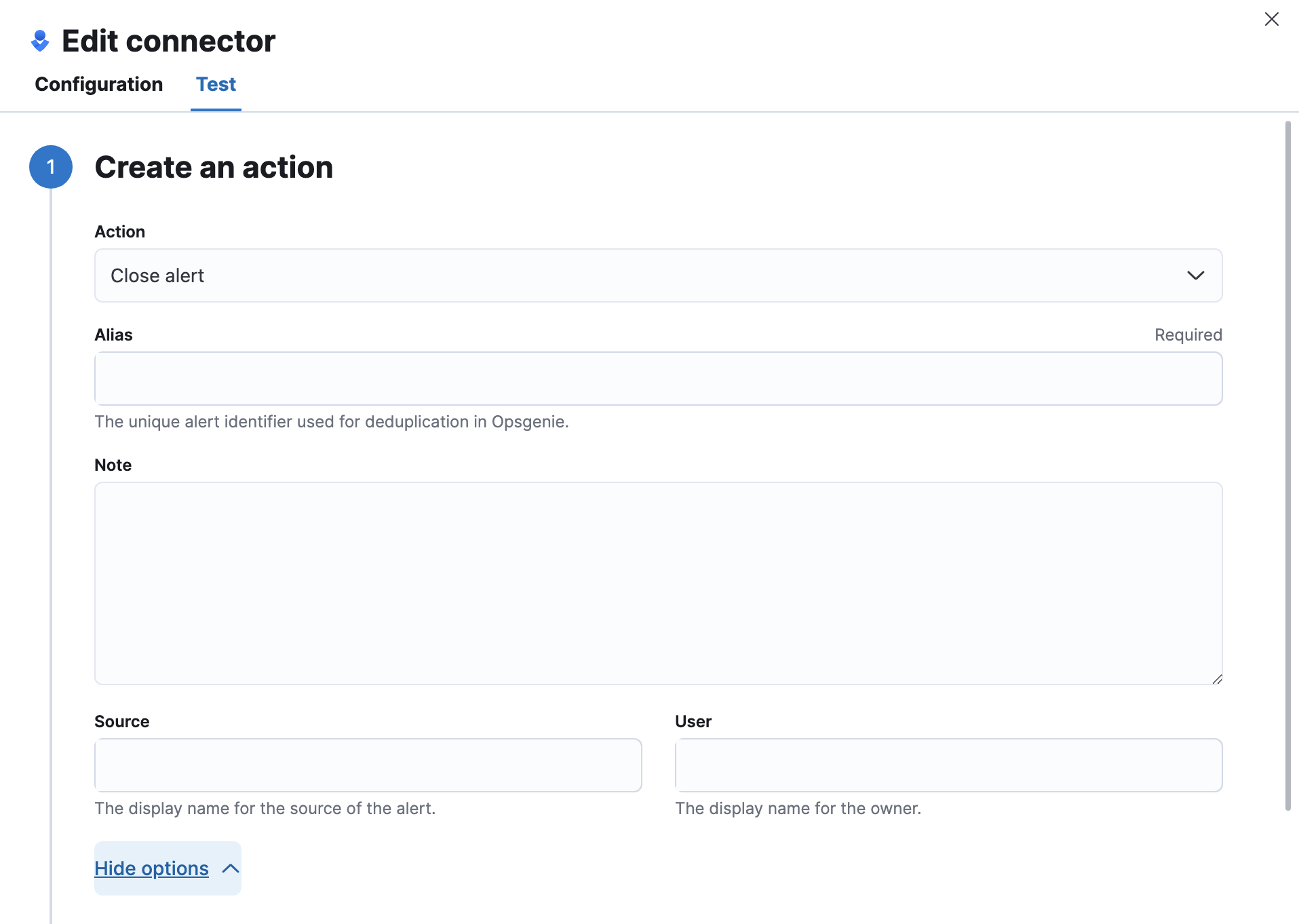Click the step 1 indicator circle
Screen dimensions: 1299x924
51,166
